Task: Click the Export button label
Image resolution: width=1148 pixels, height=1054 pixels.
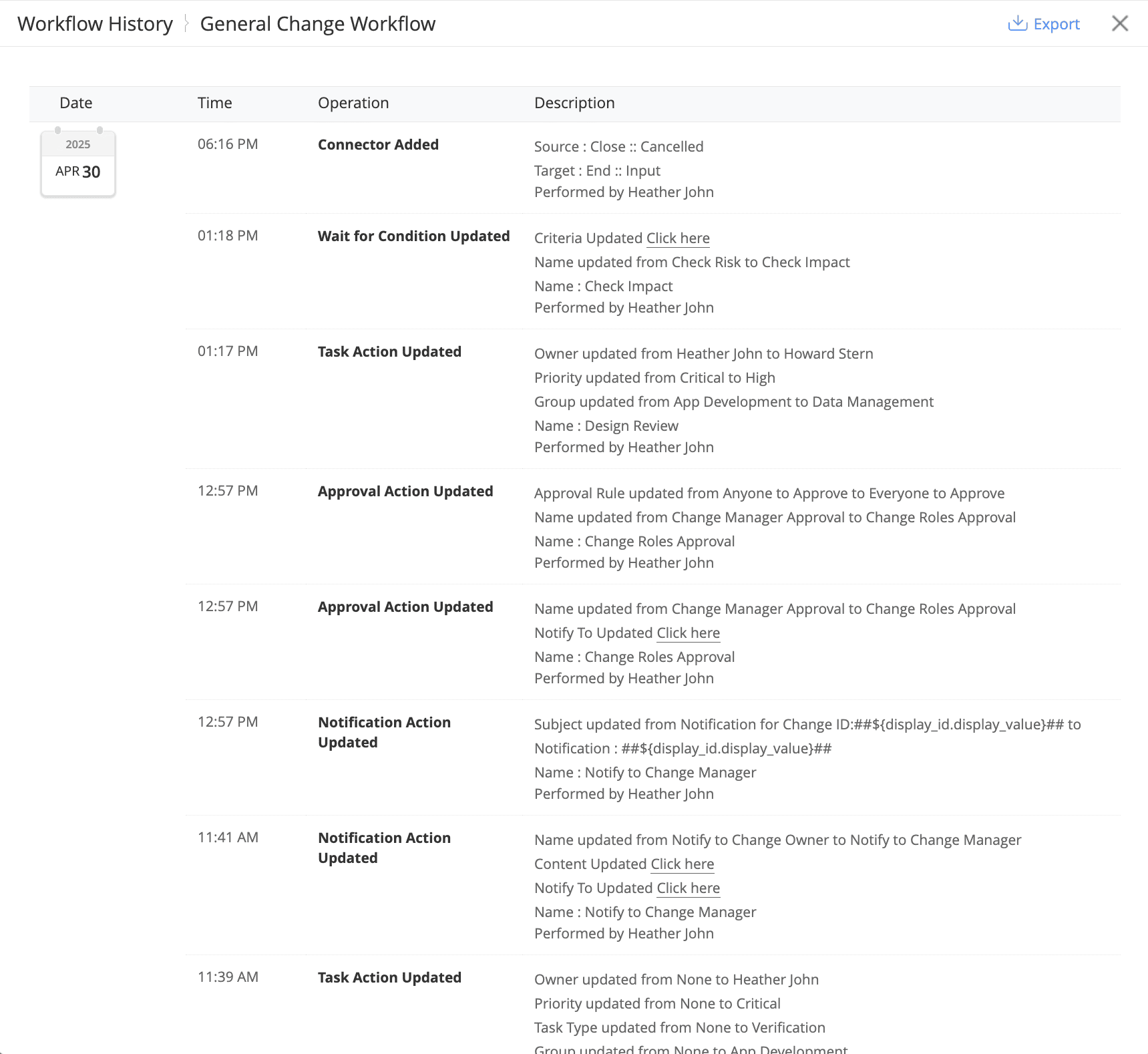Action: point(1057,23)
